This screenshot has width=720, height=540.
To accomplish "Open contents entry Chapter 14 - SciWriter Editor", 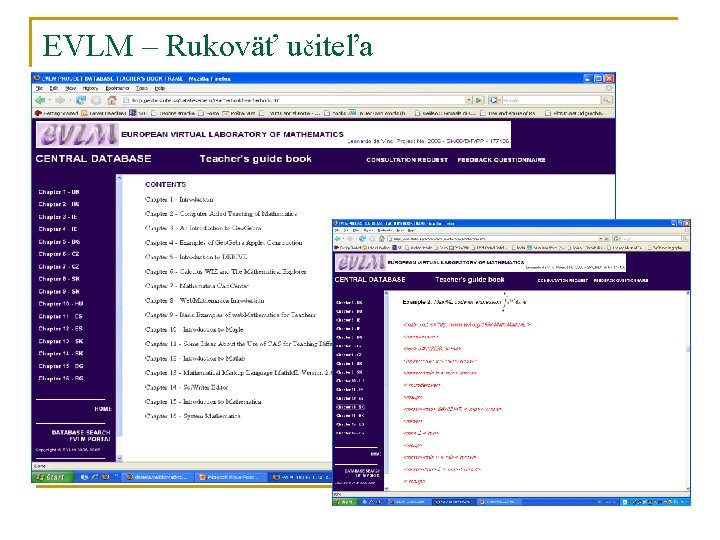I will [186, 387].
